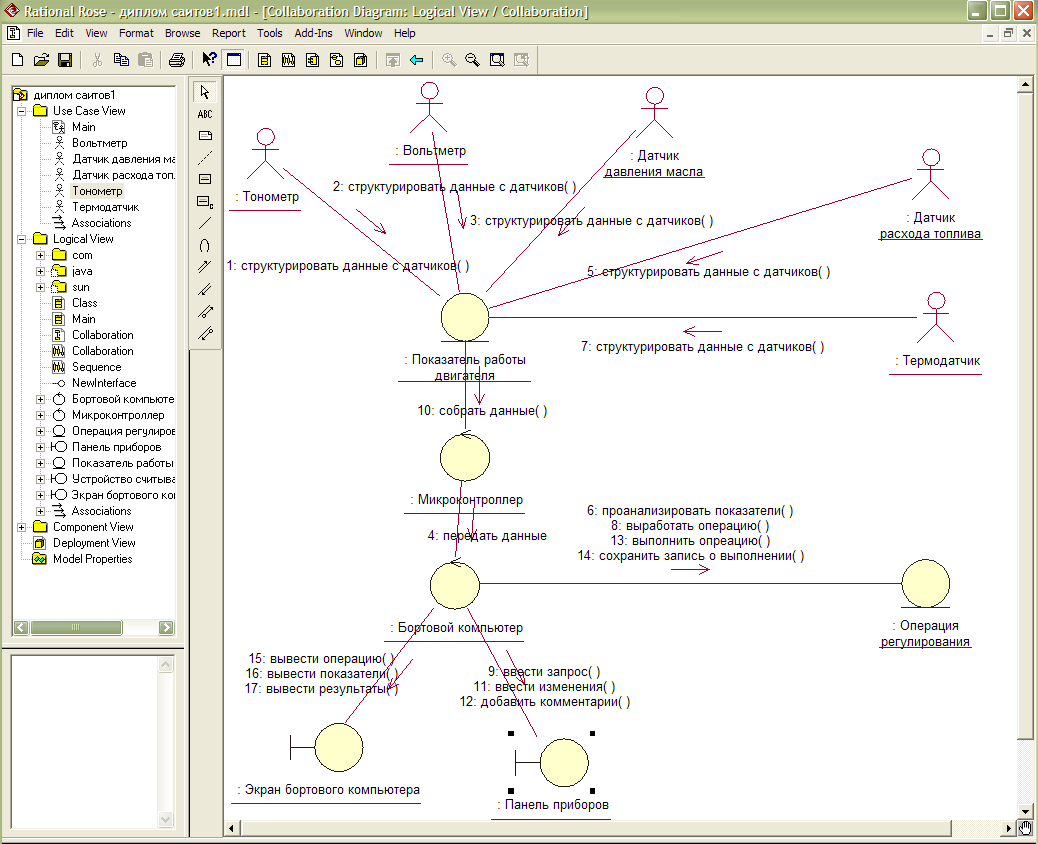Select the Object tool in the toolbox
The height and width of the screenshot is (844, 1038).
[x=205, y=179]
